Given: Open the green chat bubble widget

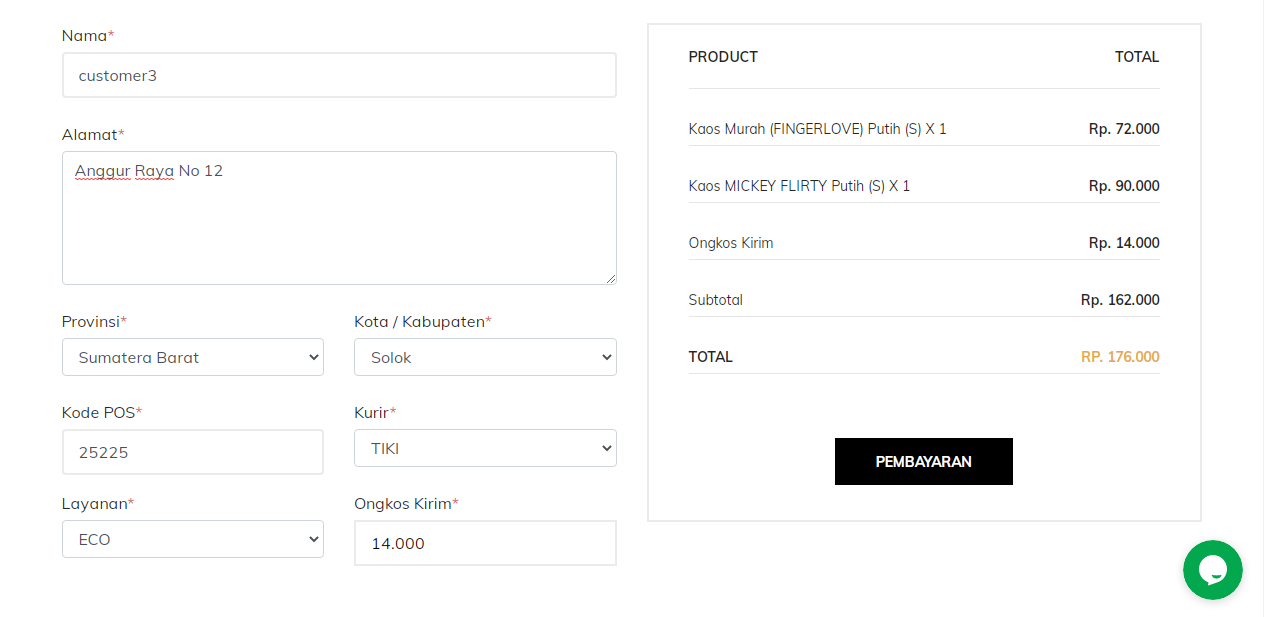Looking at the screenshot, I should click(1212, 570).
